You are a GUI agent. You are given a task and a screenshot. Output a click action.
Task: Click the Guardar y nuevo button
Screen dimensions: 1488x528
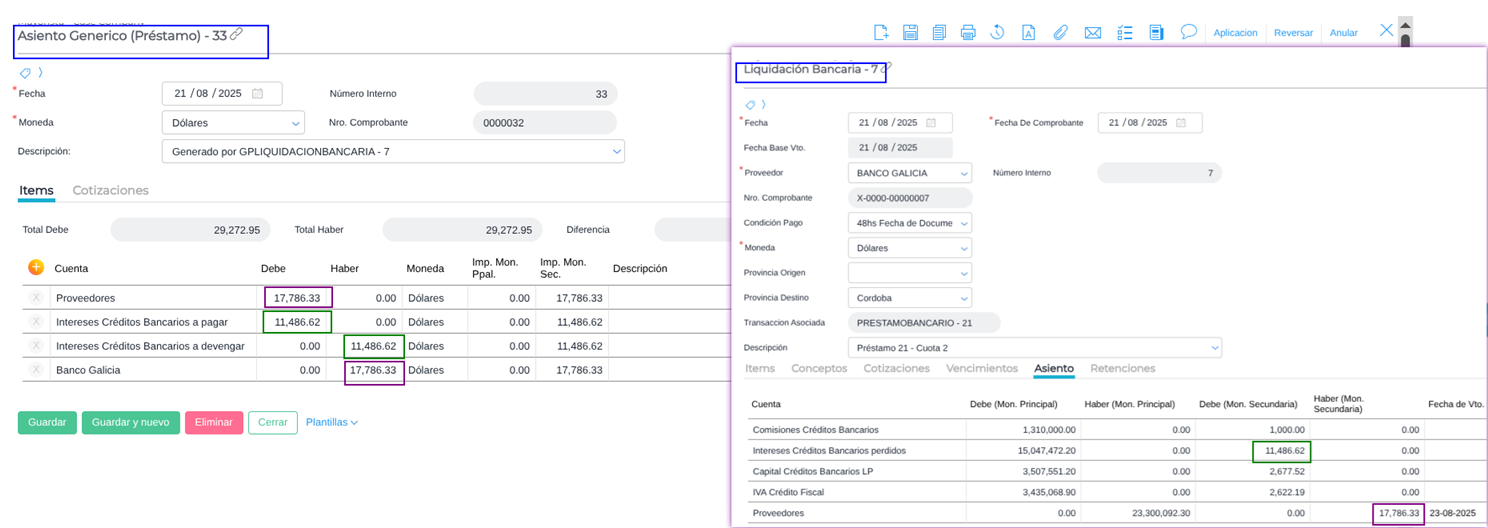click(131, 423)
